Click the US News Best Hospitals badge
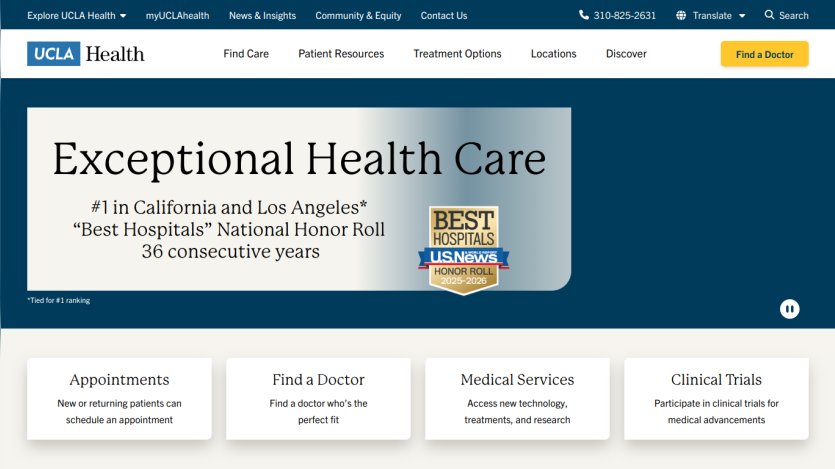The image size is (835, 469). [x=463, y=250]
